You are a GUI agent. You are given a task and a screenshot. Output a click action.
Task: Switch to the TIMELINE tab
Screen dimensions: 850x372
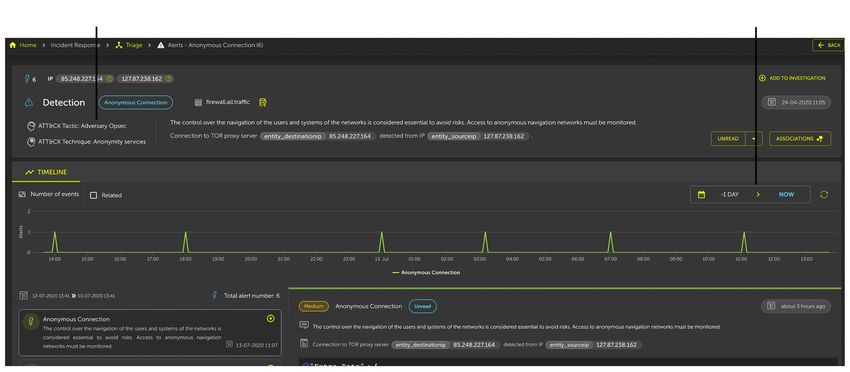pos(46,172)
